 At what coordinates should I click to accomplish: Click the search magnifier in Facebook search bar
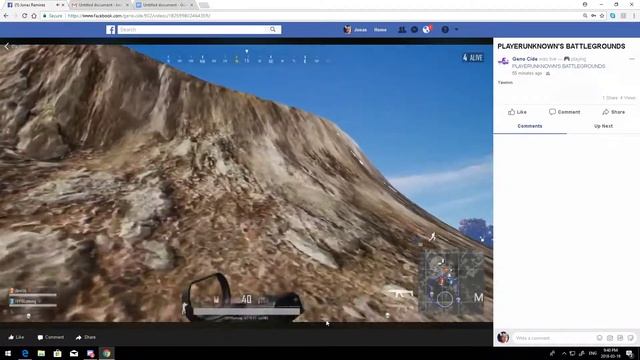273,29
